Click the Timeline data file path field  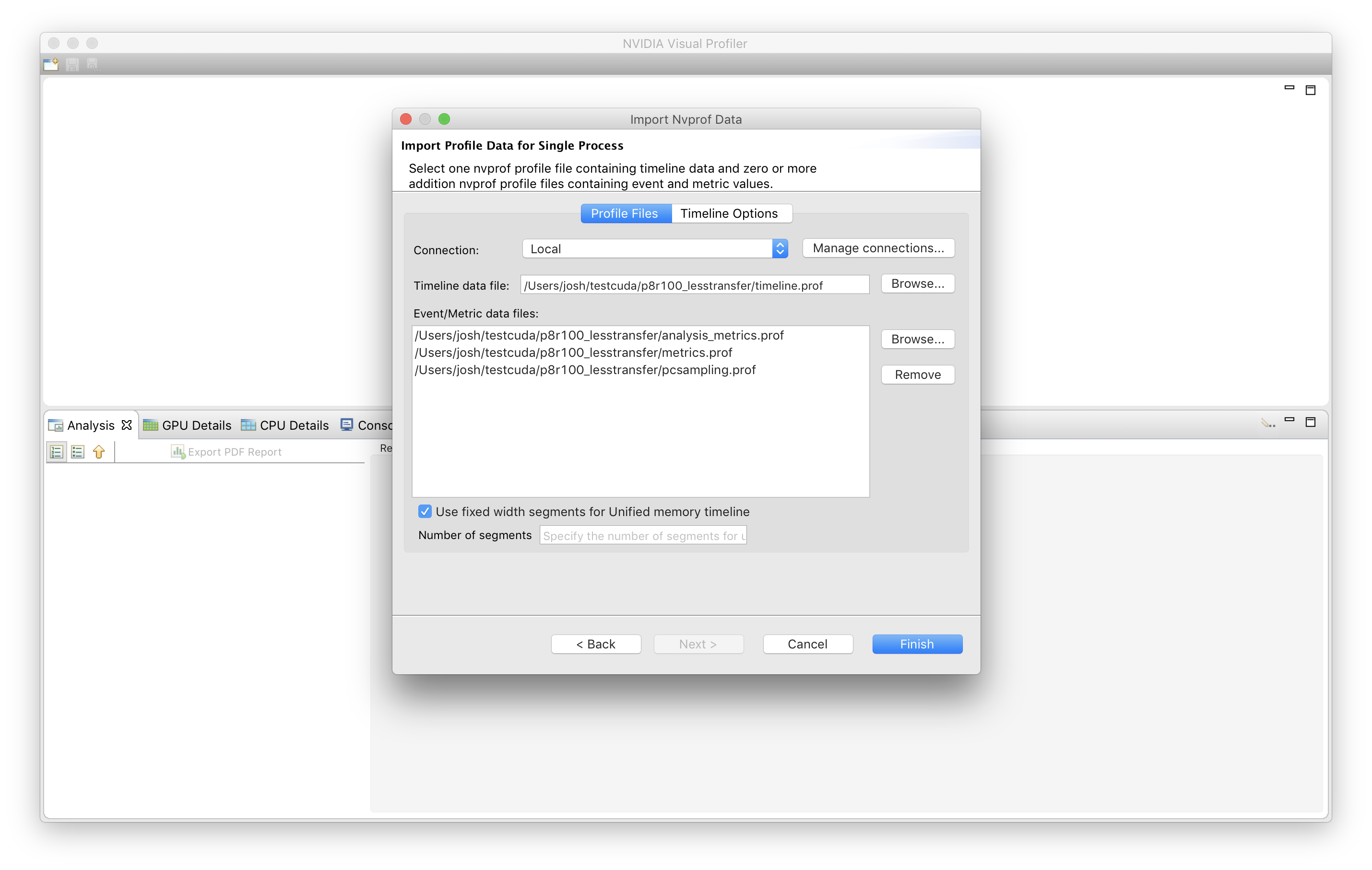coord(695,285)
